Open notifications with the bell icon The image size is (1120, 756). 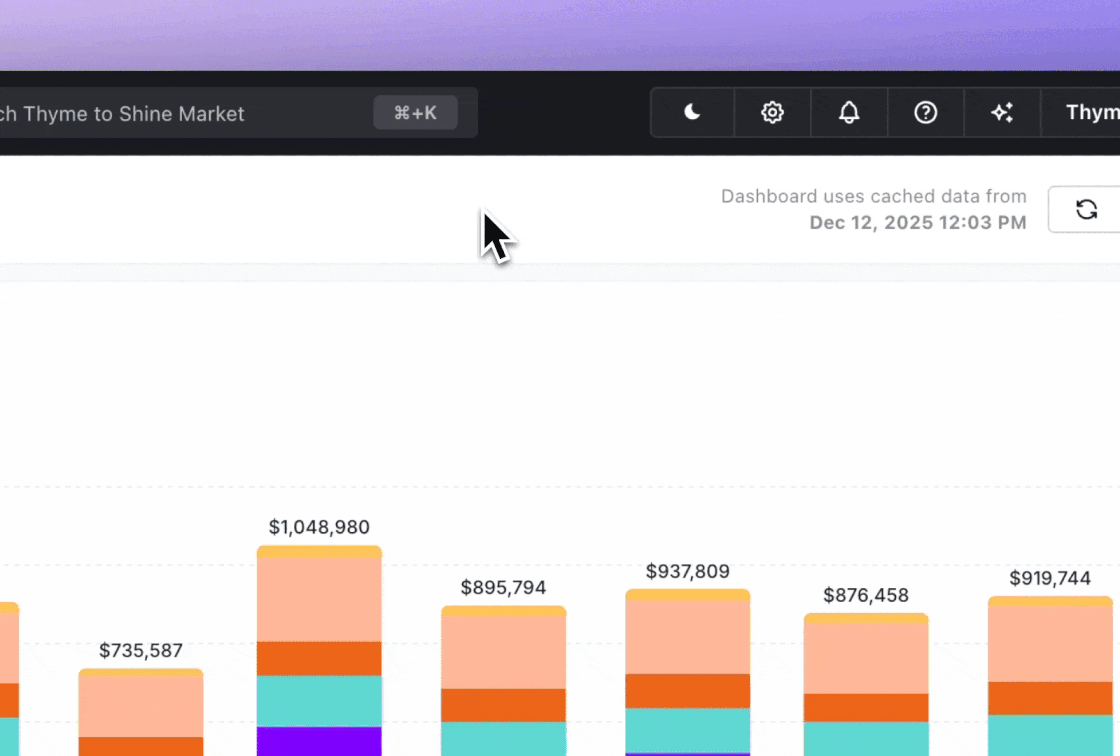849,113
